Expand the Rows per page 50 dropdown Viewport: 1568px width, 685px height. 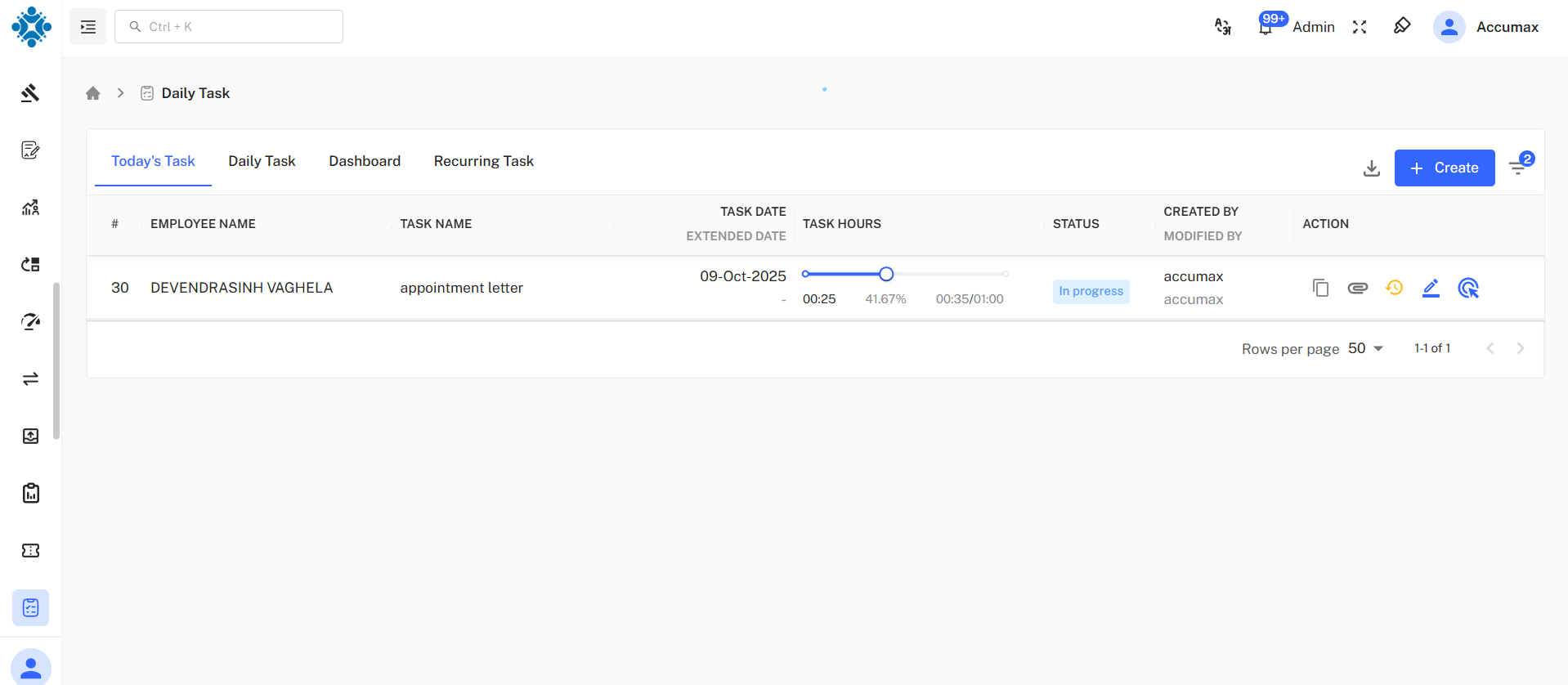click(x=1365, y=348)
